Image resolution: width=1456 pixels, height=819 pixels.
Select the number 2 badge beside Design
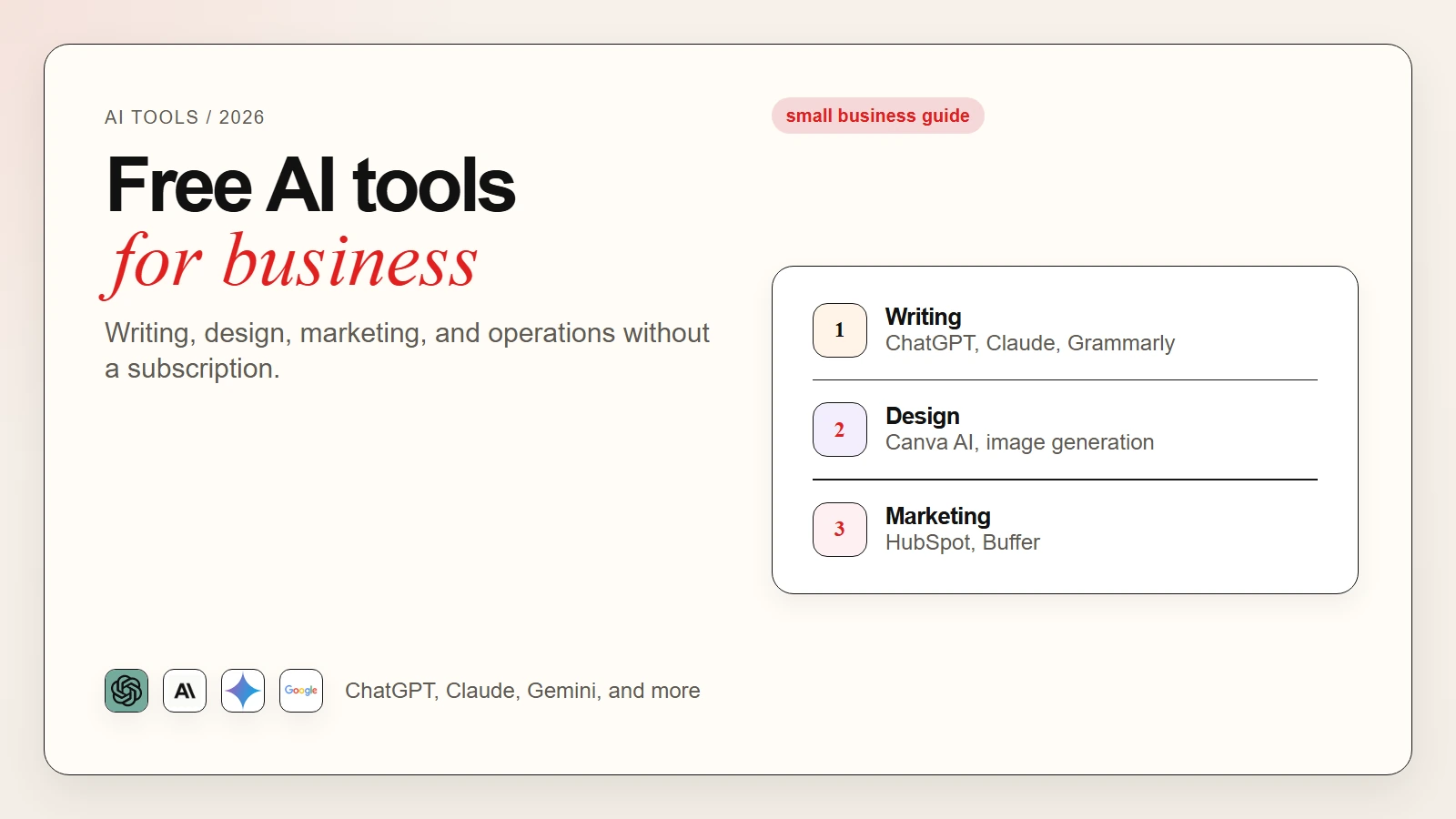tap(840, 430)
